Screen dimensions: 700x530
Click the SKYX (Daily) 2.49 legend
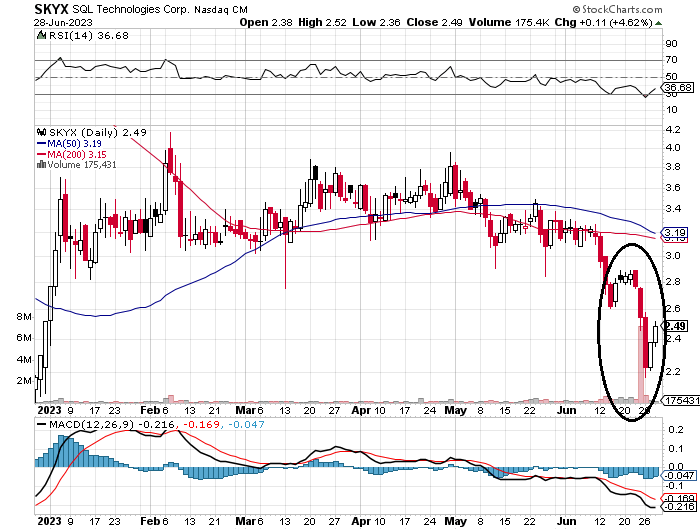pos(98,132)
